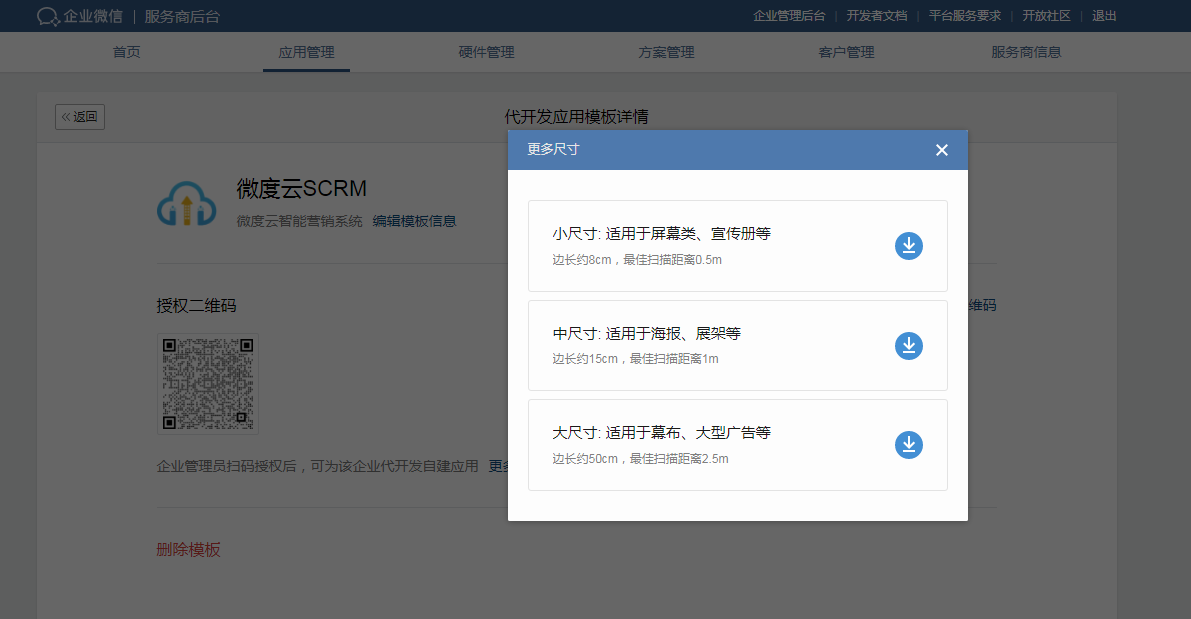
Task: Select the 中尺寸 海报、展架 card
Action: (738, 346)
